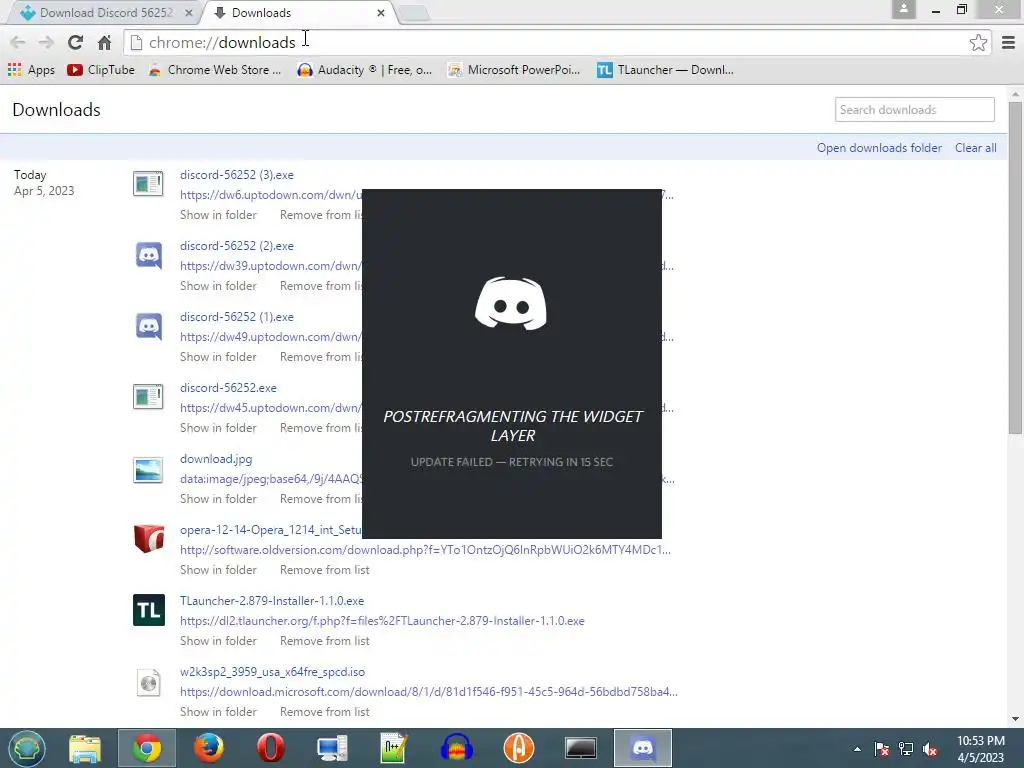Remove Opera installer from list
The width and height of the screenshot is (1024, 768).
[x=325, y=570]
